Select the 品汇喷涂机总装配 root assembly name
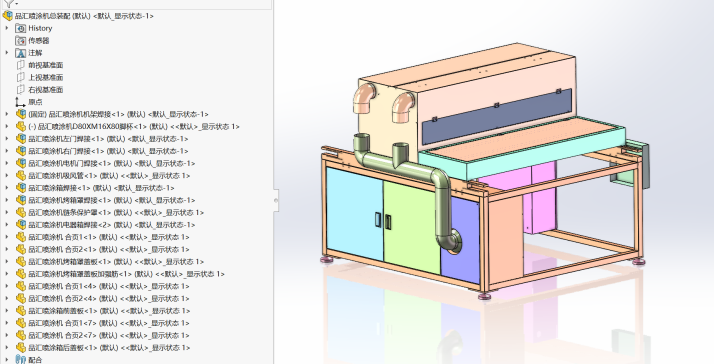 point(84,16)
